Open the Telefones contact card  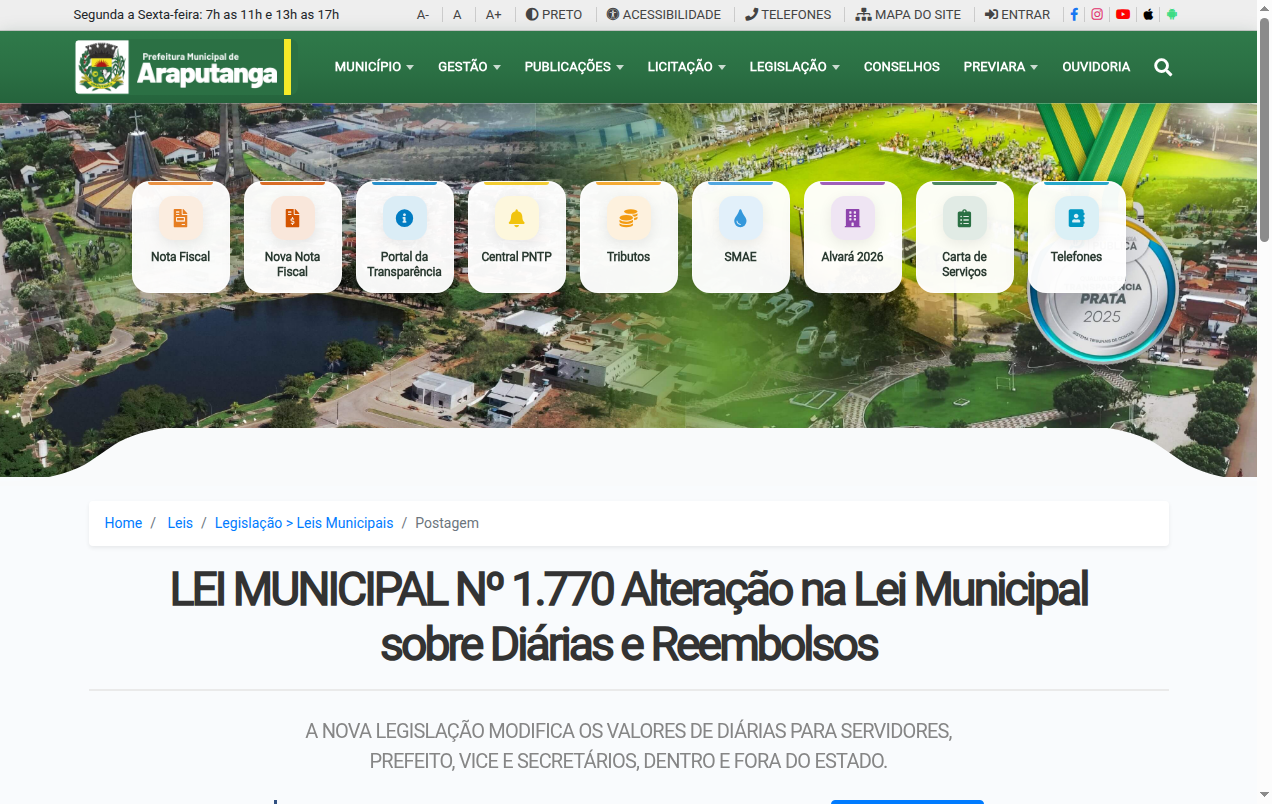(x=1077, y=237)
